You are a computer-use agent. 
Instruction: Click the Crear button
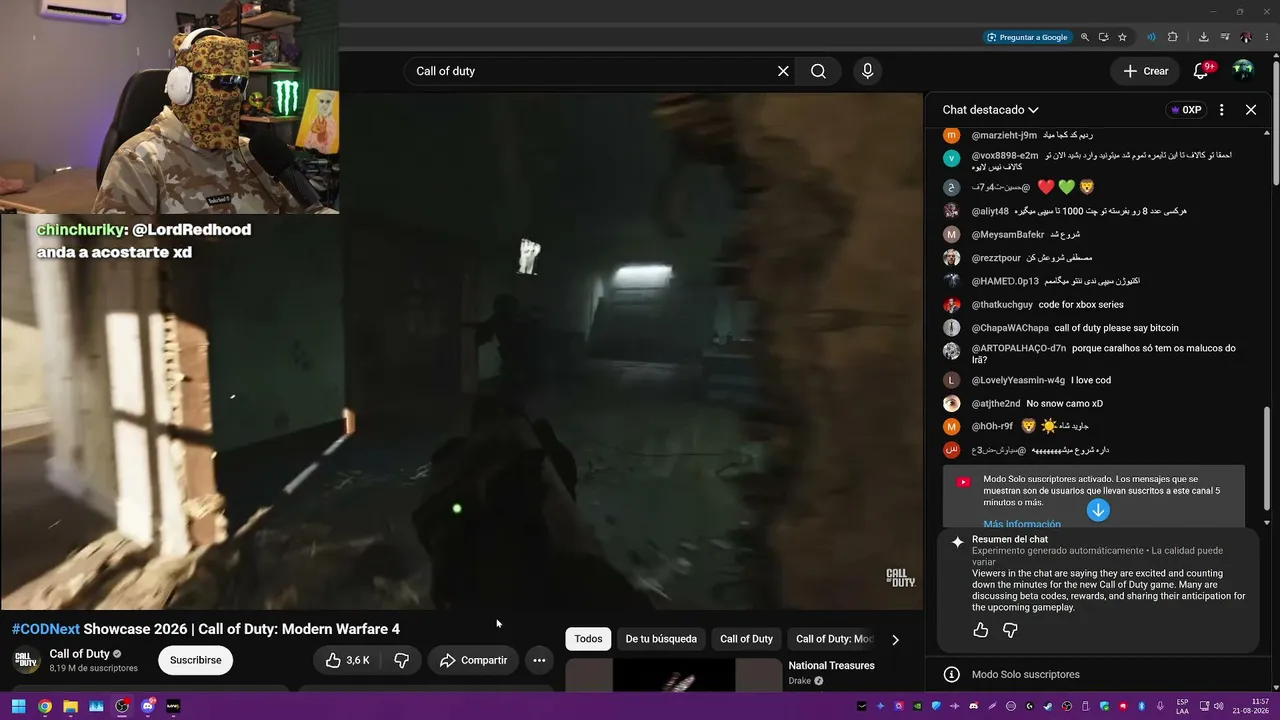pyautogui.click(x=1145, y=71)
